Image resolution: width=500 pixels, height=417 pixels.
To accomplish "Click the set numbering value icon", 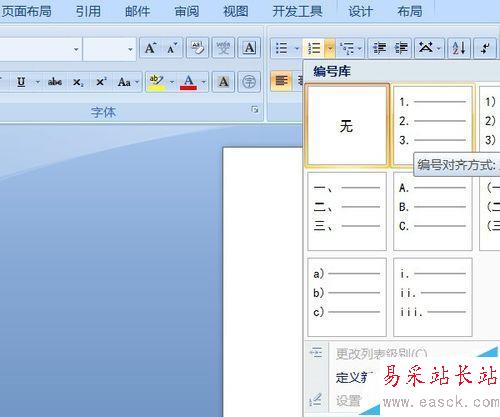I will 315,400.
